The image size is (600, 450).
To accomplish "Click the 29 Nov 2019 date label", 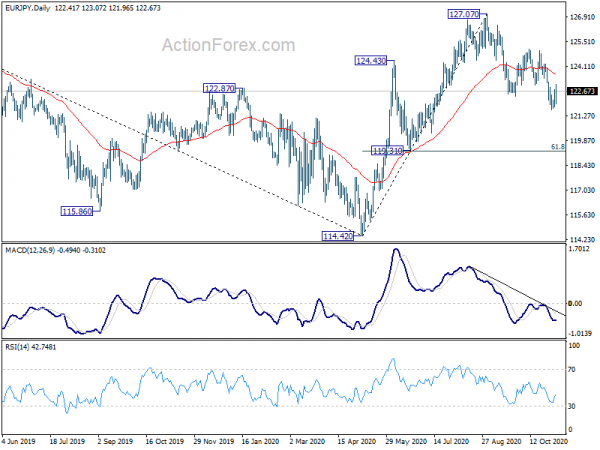I will pos(214,441).
